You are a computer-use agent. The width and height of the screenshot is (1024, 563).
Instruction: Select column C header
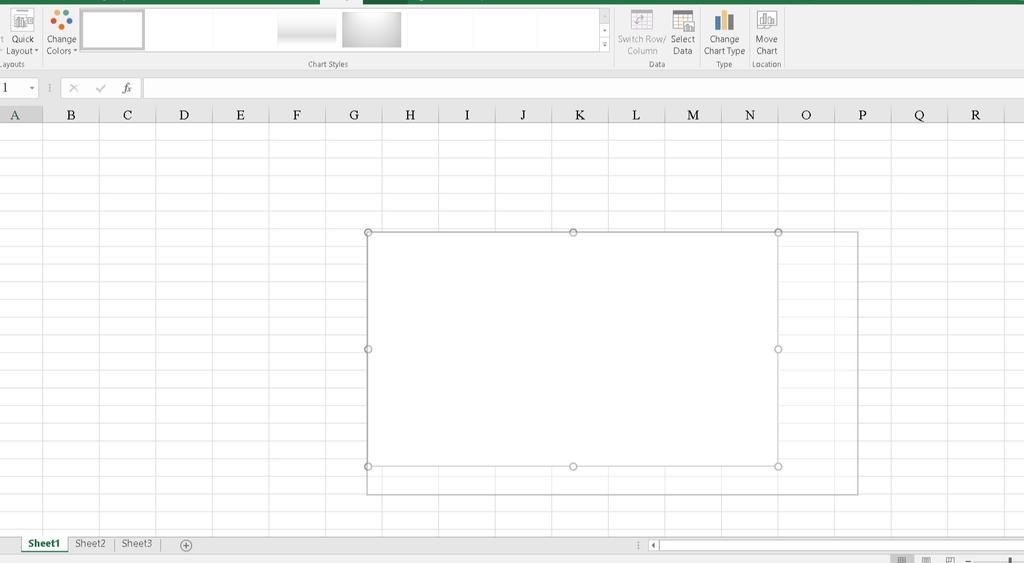click(x=127, y=115)
